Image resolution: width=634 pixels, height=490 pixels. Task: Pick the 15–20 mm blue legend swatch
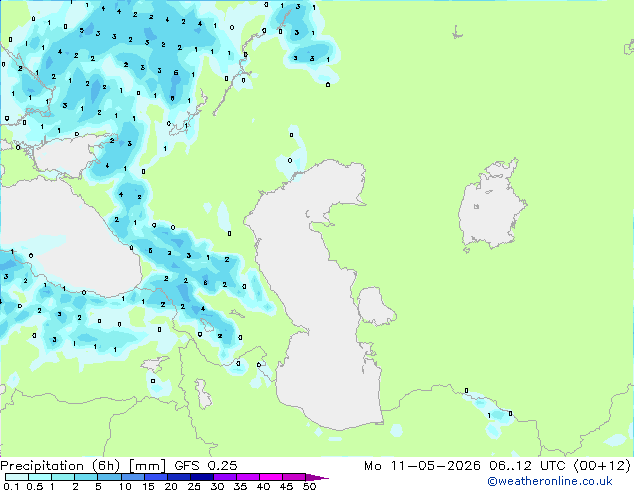click(x=155, y=477)
